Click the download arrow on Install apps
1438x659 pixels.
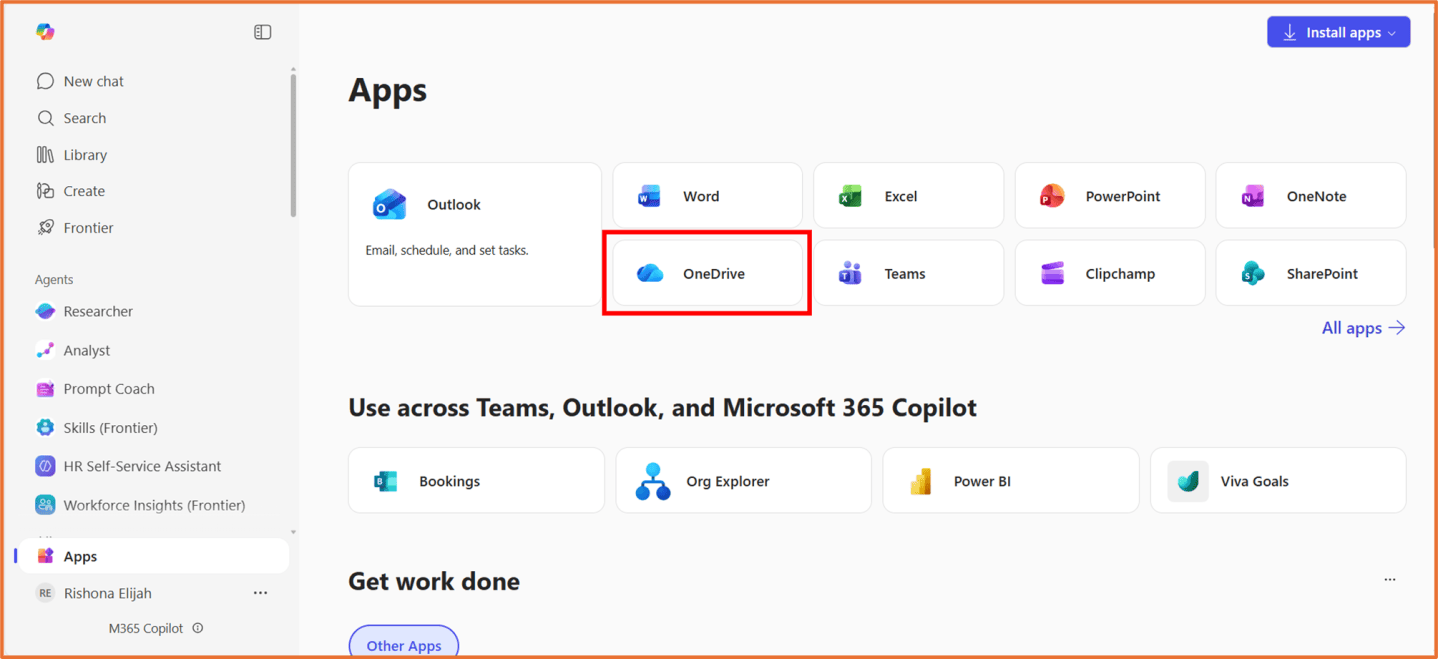1290,33
